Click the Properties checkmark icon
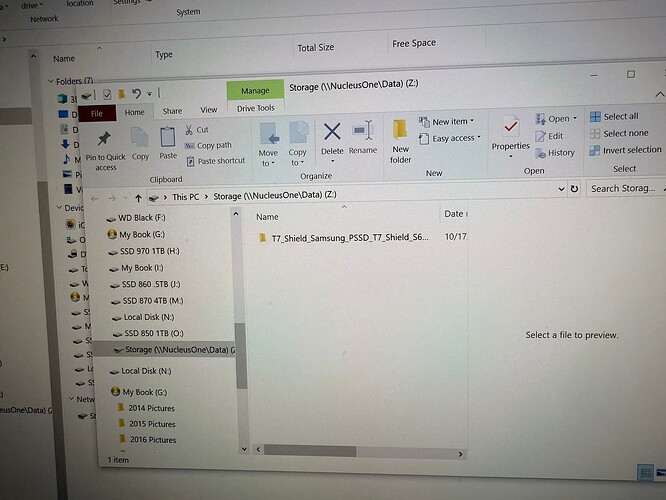666x500 pixels. (x=511, y=127)
